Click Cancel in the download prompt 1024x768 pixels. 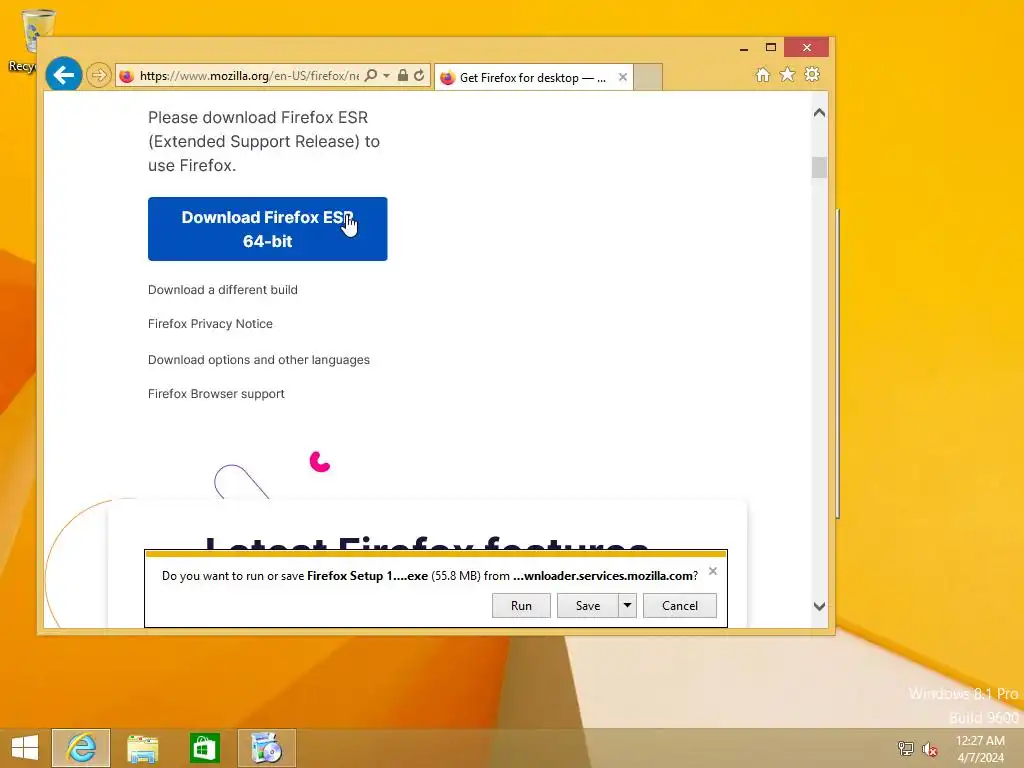click(680, 605)
